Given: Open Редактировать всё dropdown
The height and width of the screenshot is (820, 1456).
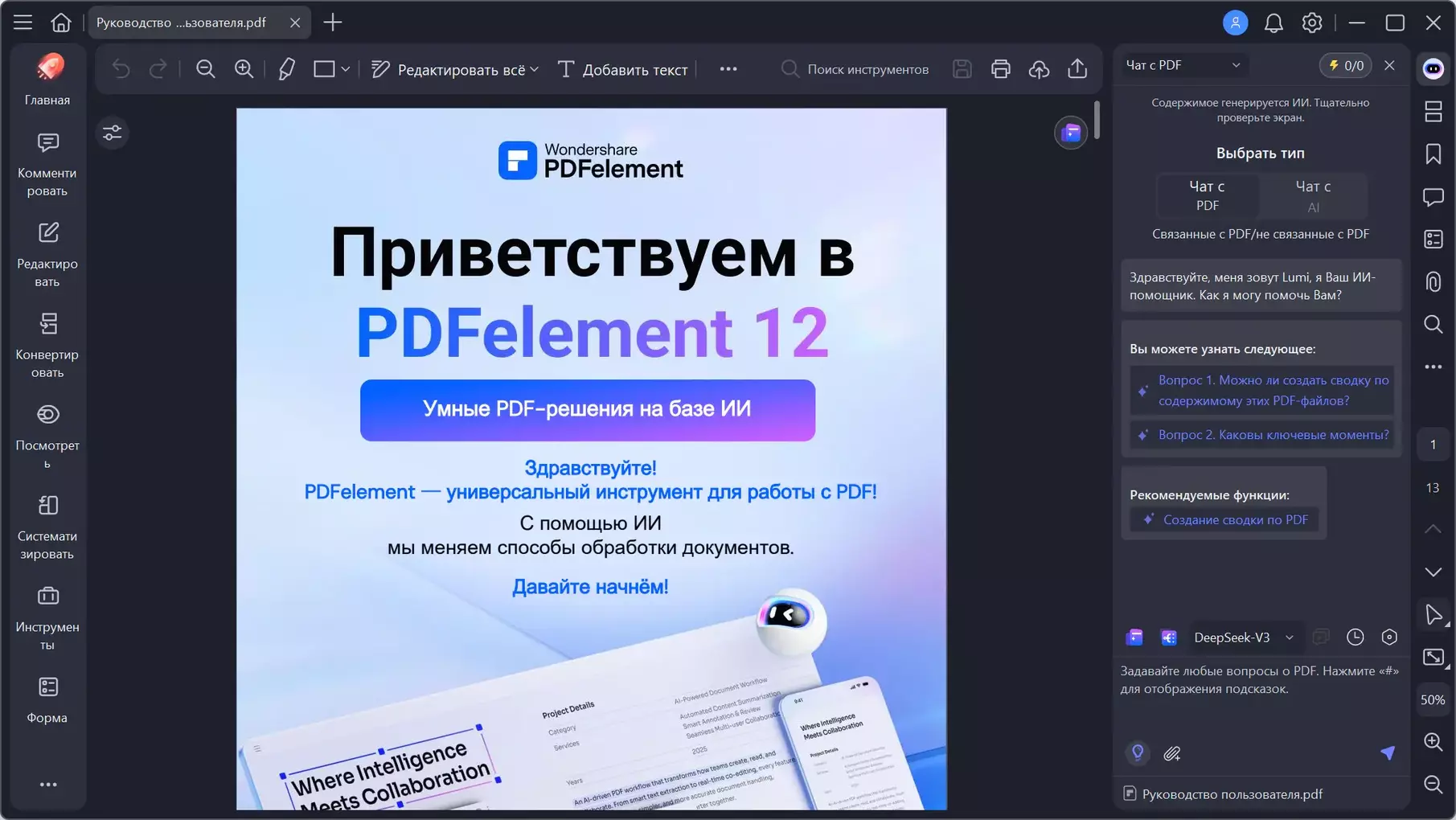Looking at the screenshot, I should click(x=455, y=70).
